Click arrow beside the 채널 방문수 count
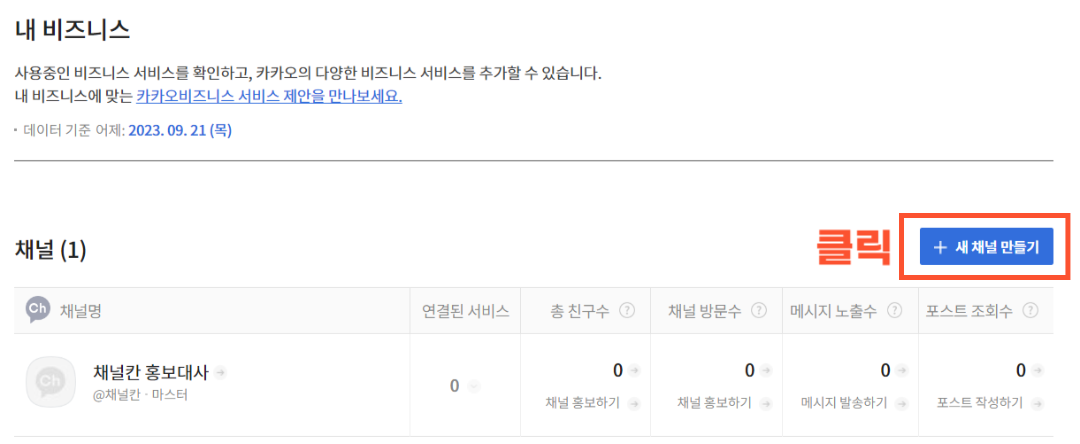 point(766,371)
